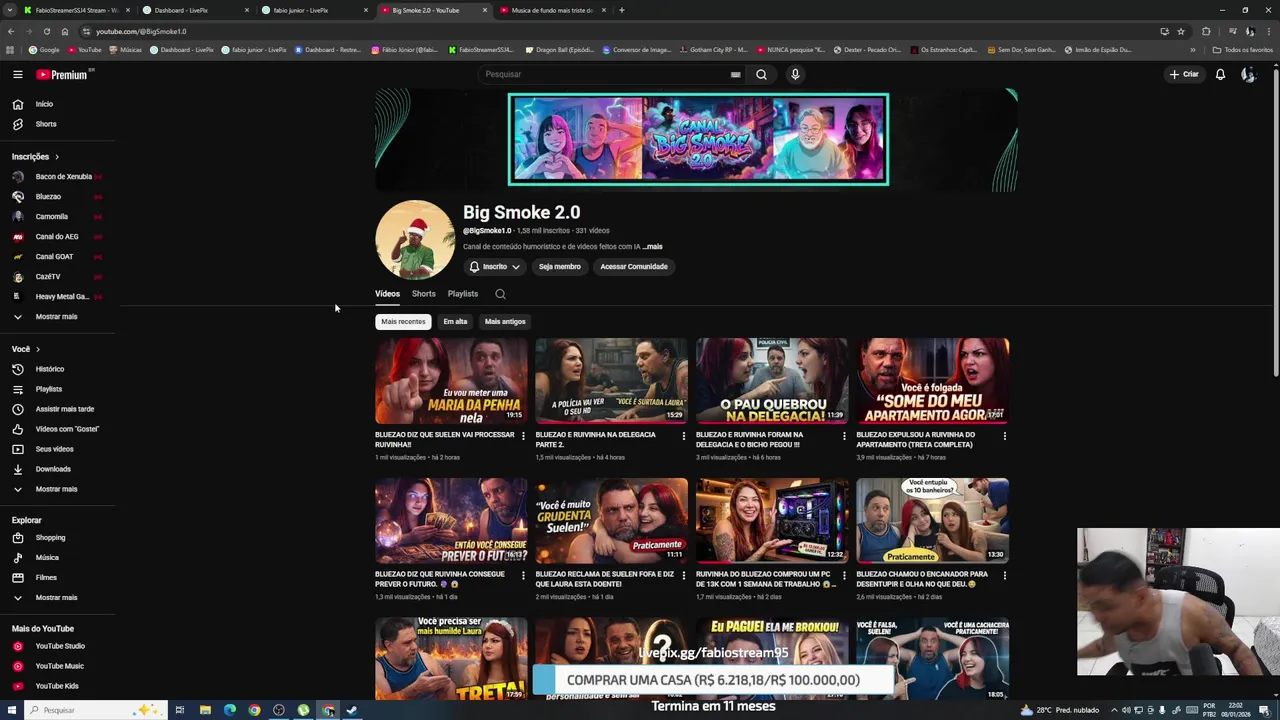
Task: Expand Mostrar mais under subscriptions
Action: 58,317
